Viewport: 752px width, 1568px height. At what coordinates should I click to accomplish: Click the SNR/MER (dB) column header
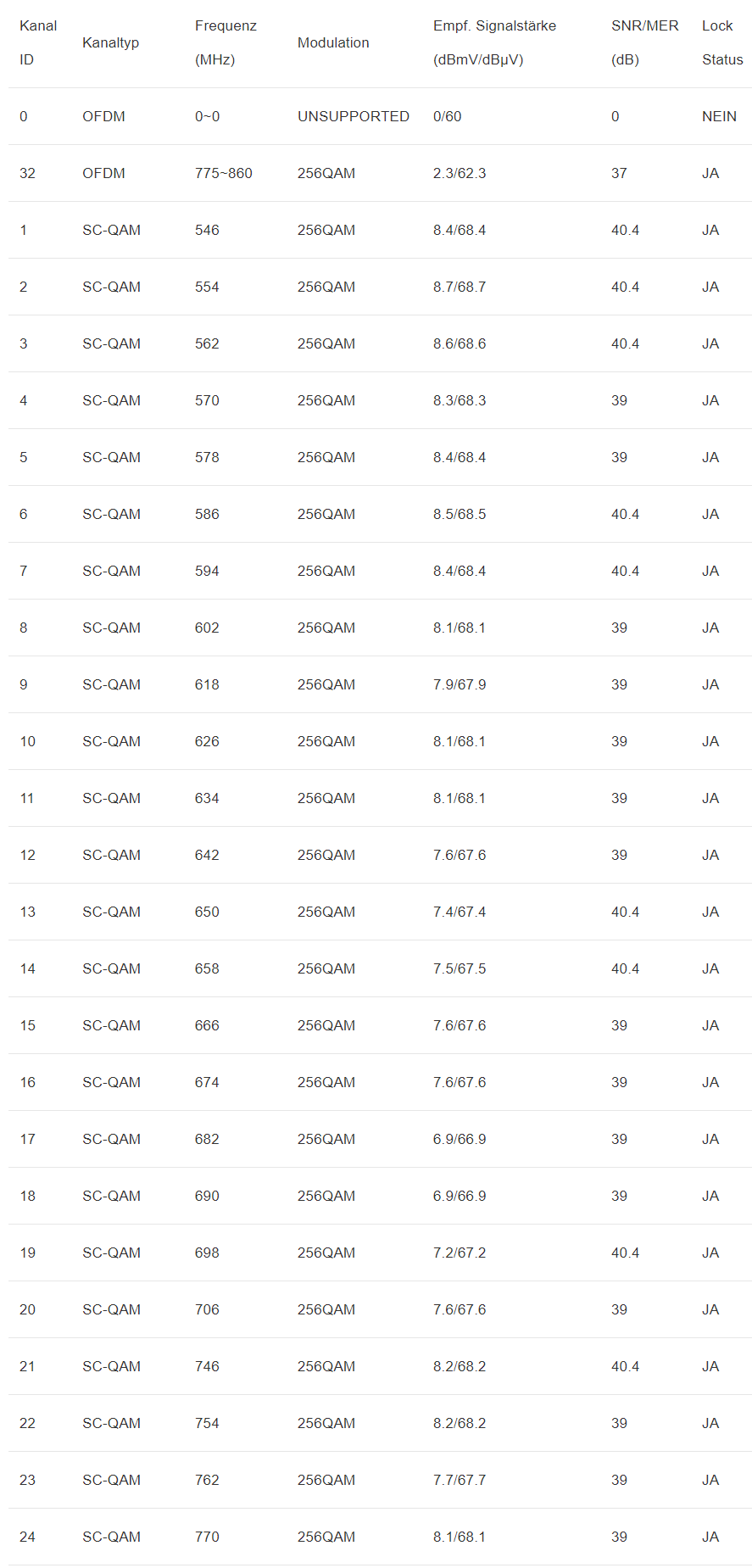644,42
